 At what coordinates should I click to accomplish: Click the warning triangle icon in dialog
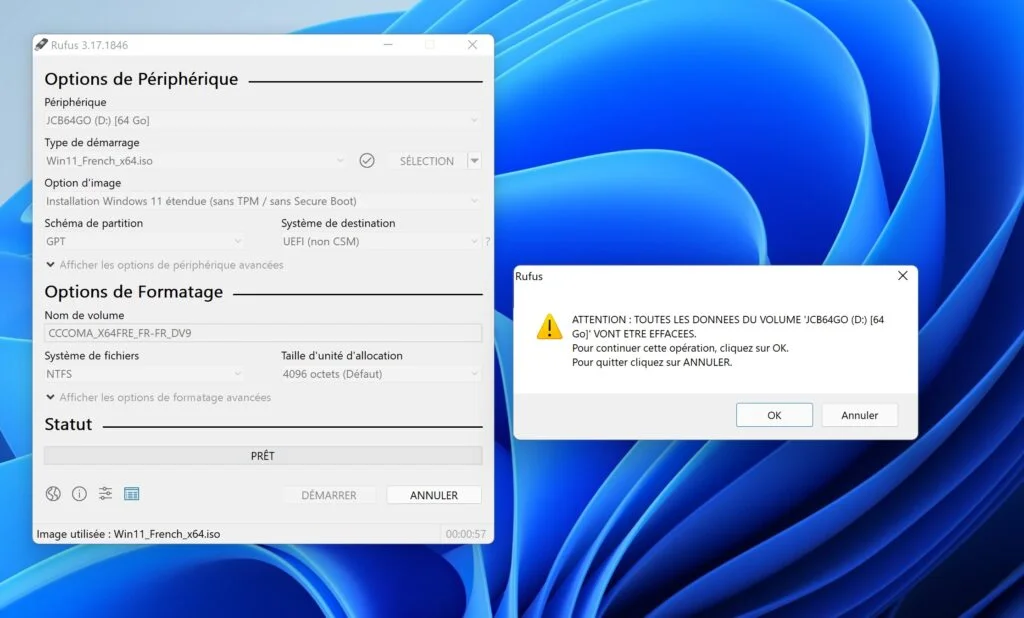coord(549,327)
